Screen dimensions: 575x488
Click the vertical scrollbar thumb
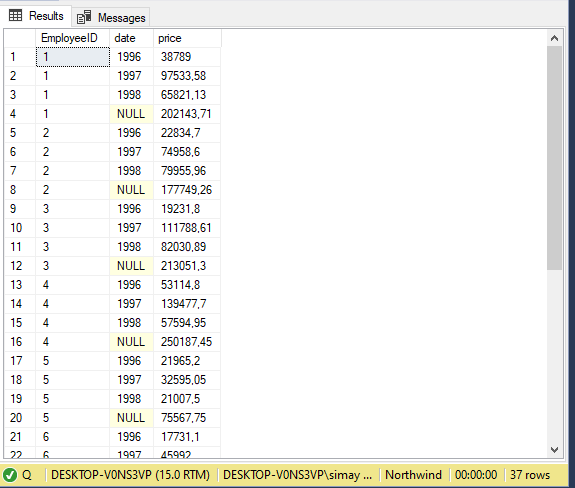point(554,158)
